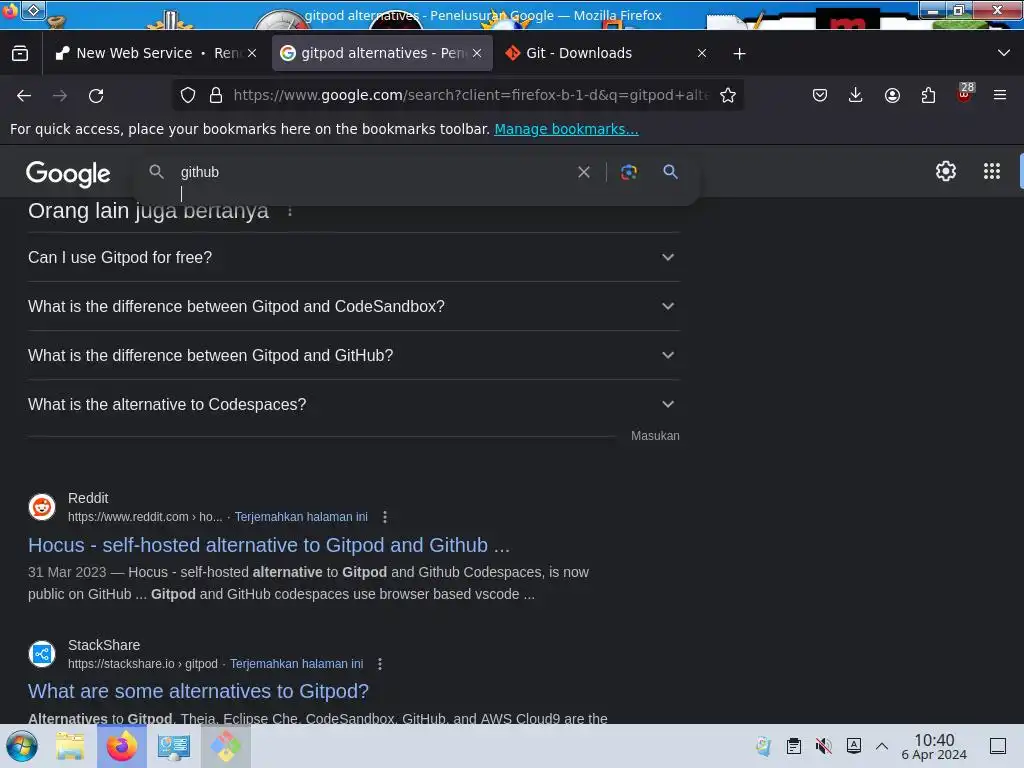This screenshot has height=768, width=1024.
Task: Click Masukan feedback link
Action: click(x=655, y=436)
